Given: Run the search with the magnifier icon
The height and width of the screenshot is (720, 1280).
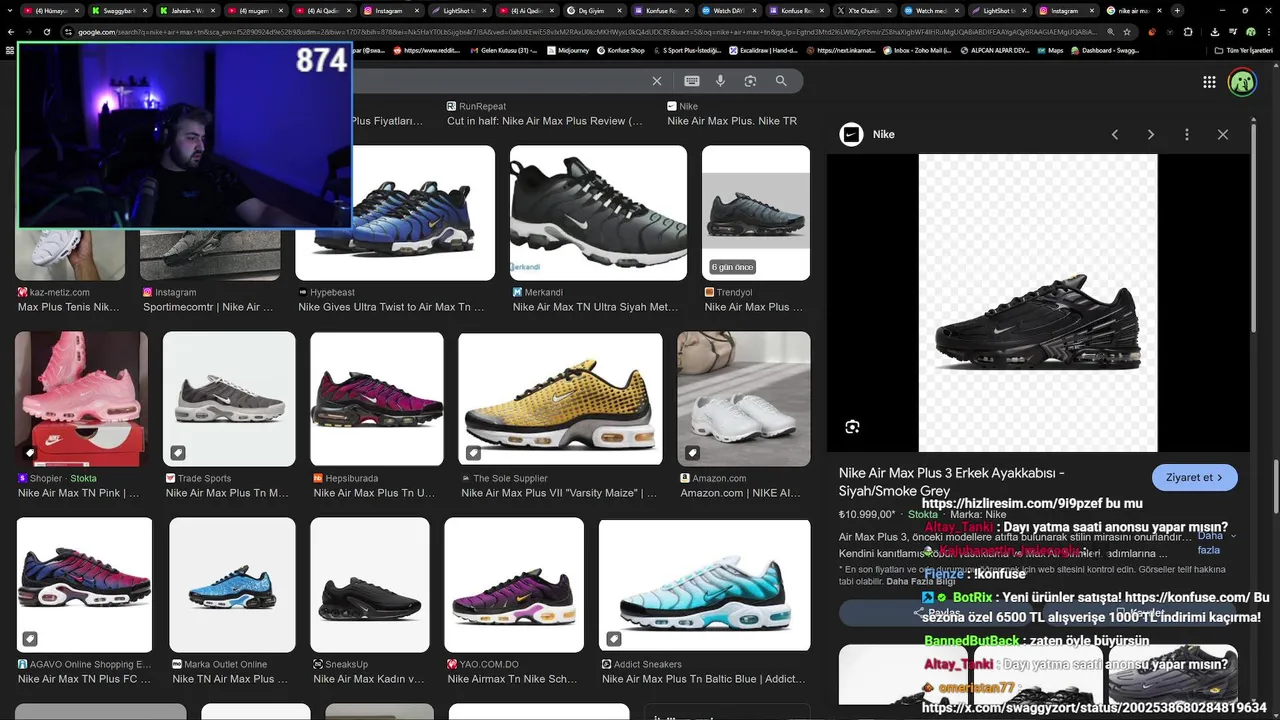Looking at the screenshot, I should [x=781, y=81].
